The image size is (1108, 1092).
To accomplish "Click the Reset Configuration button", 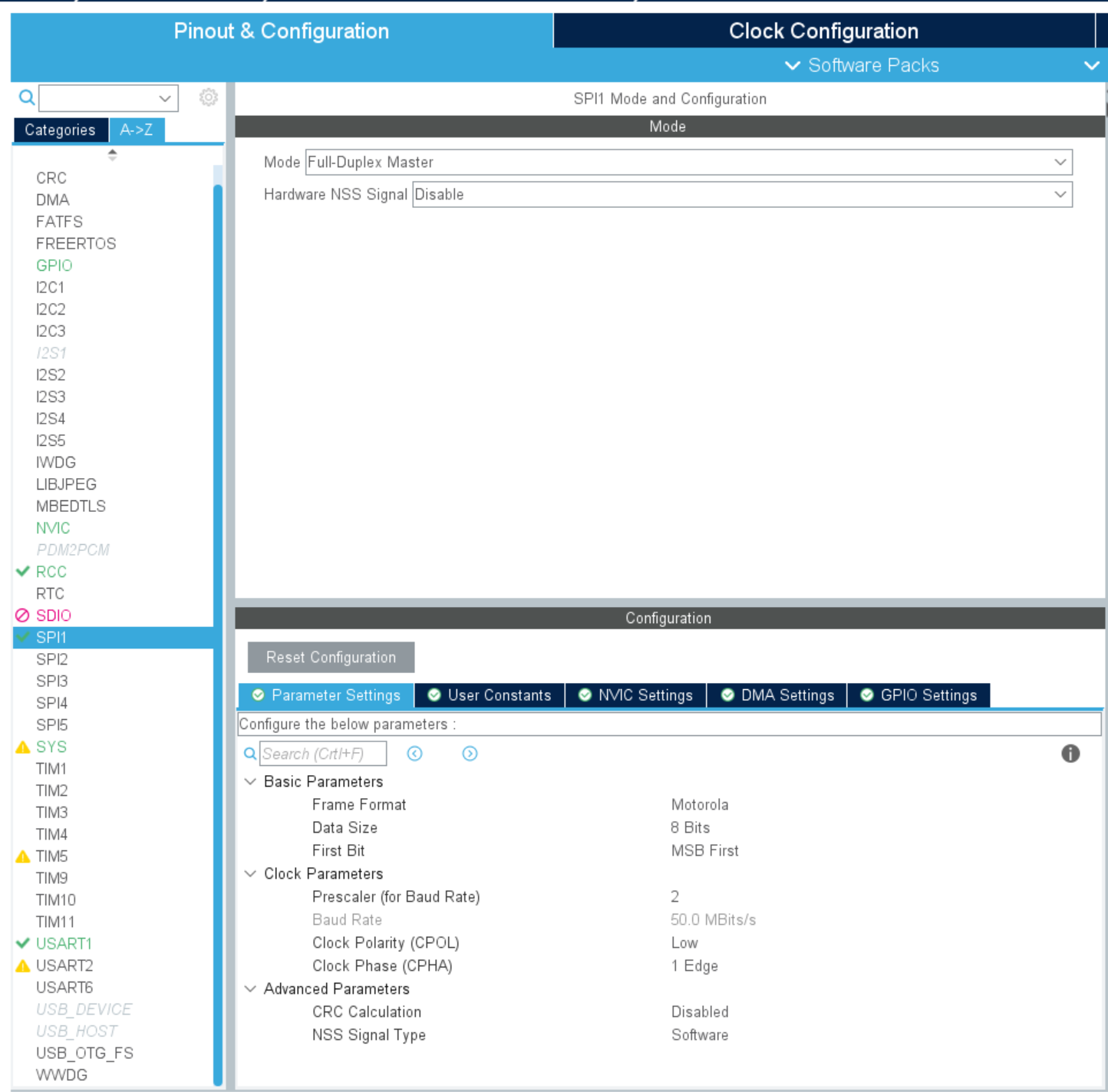I will [331, 658].
